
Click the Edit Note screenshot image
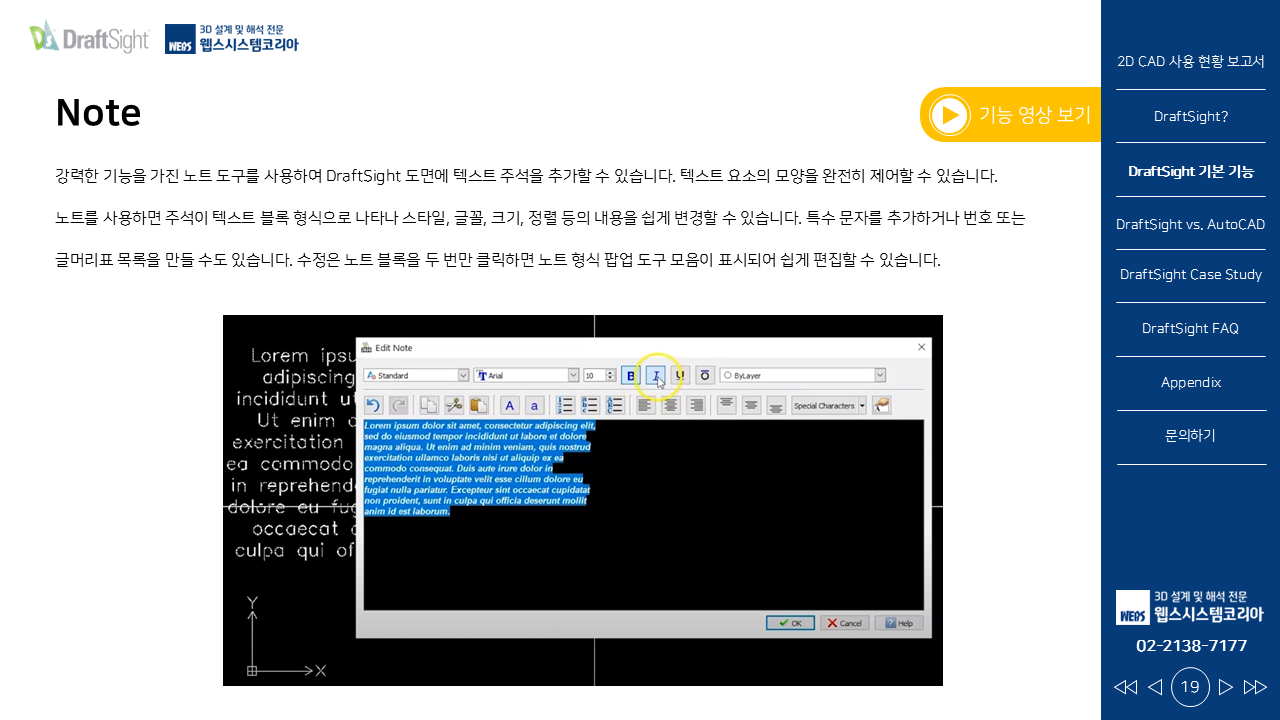click(583, 500)
